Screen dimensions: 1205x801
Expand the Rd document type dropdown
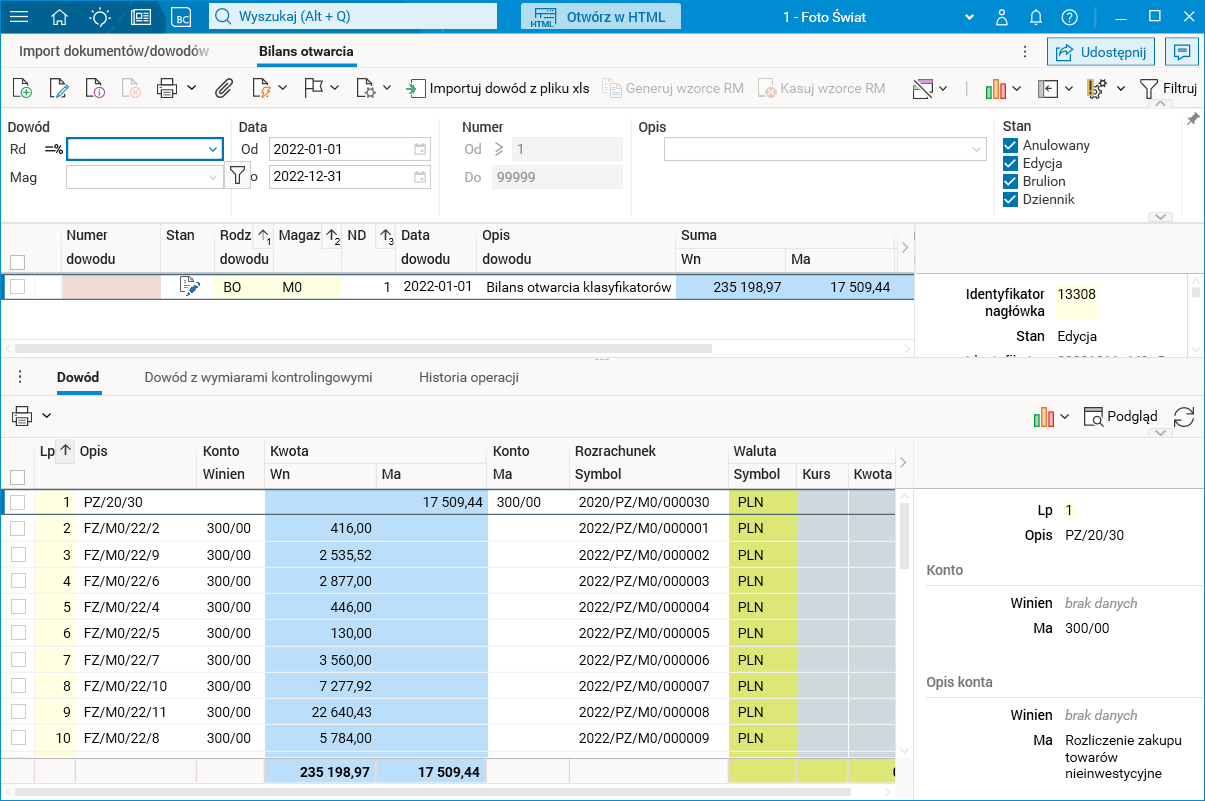[x=212, y=149]
